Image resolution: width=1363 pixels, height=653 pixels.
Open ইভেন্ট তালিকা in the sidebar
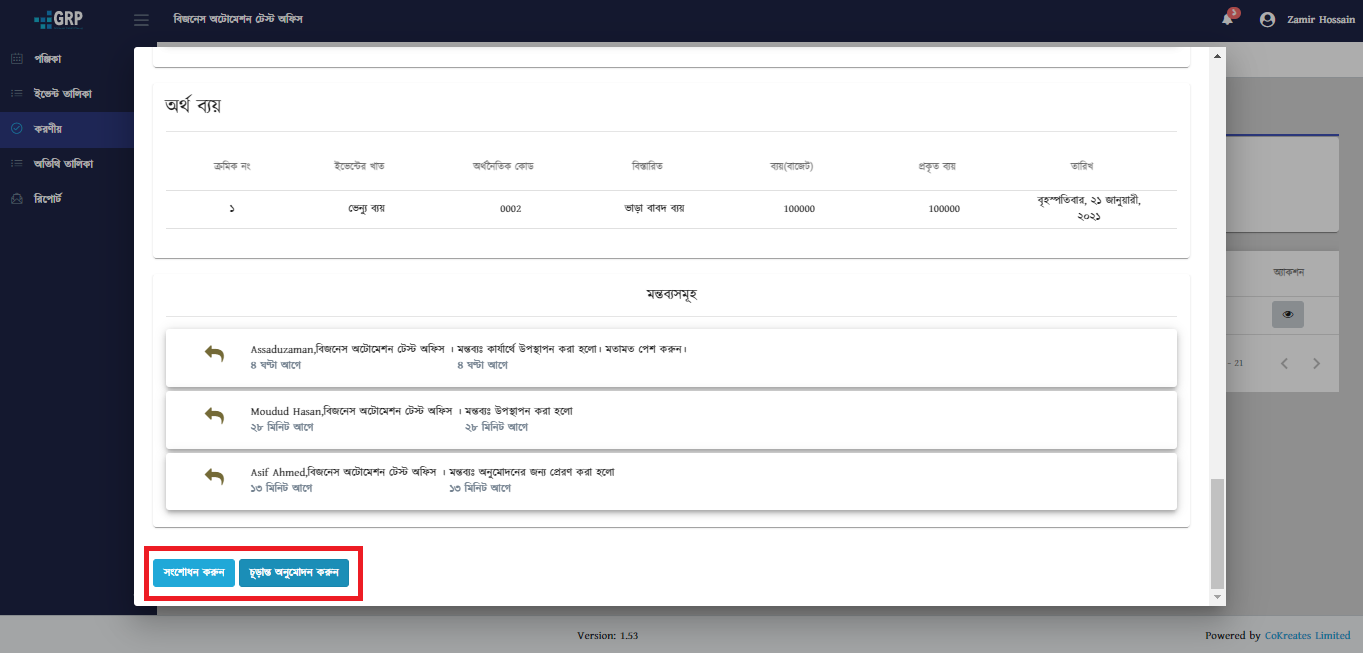[x=62, y=93]
